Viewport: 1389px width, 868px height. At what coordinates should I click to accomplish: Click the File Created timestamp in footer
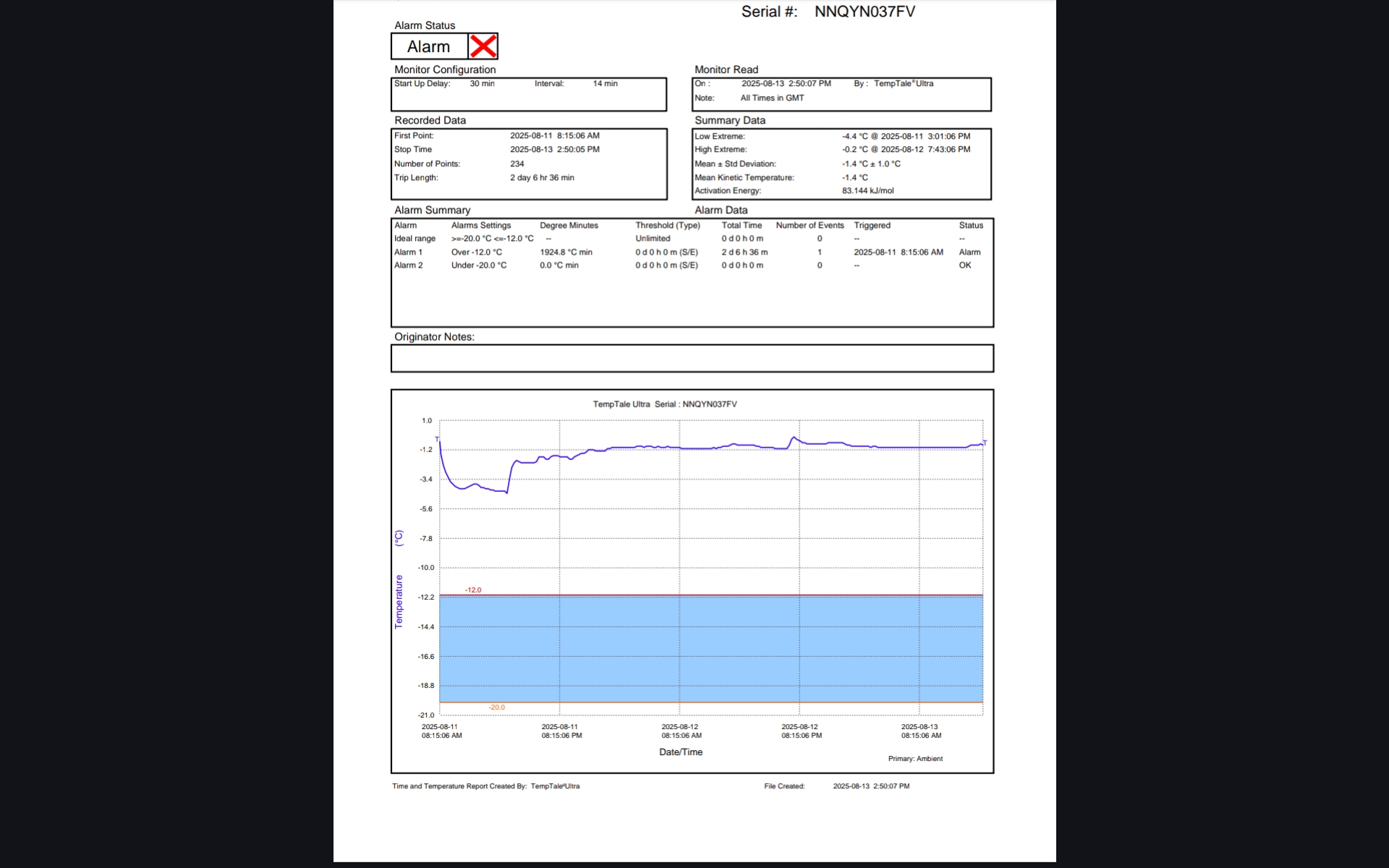click(870, 786)
